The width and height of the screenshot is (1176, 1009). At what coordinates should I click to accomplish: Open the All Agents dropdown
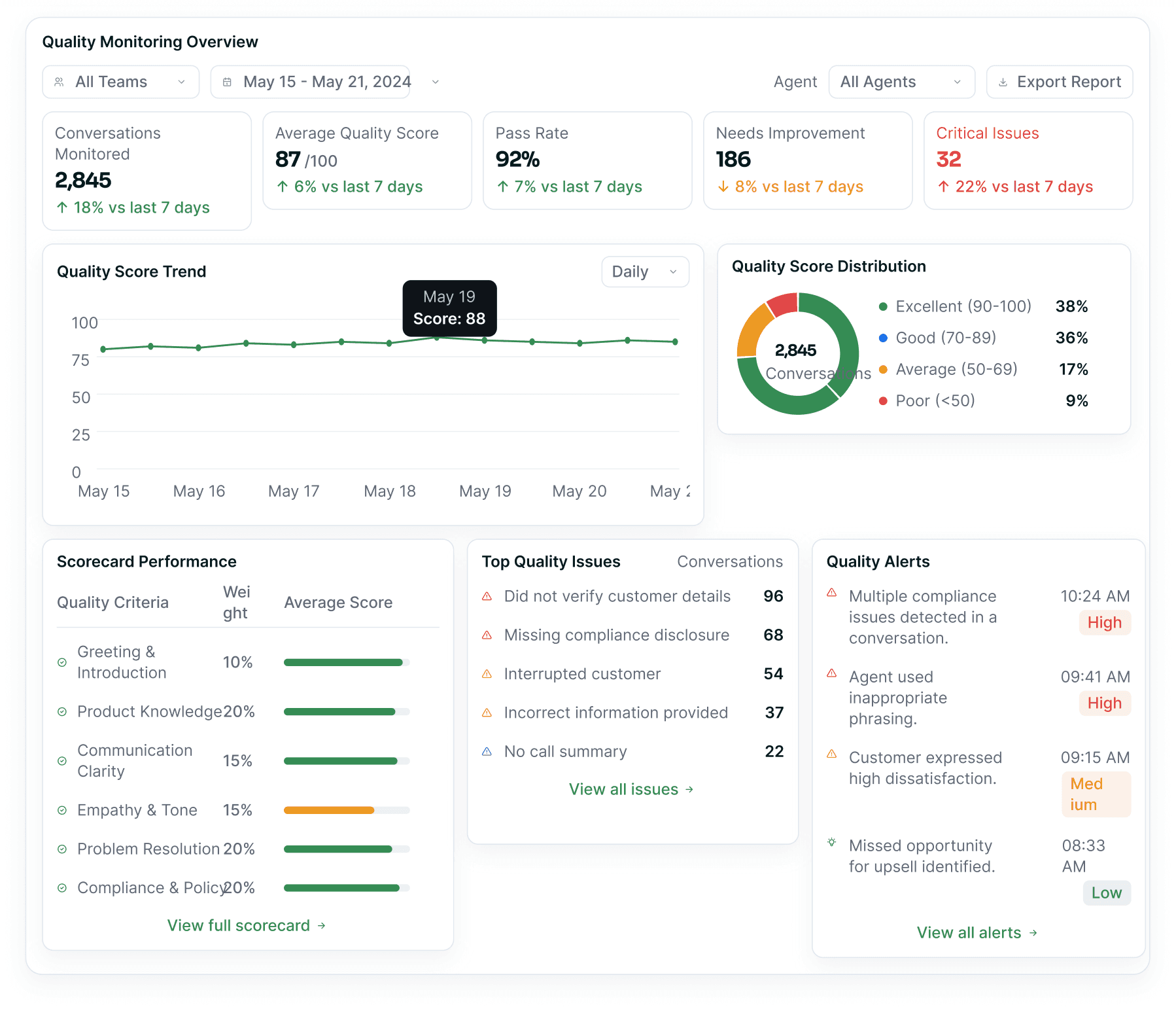[901, 82]
